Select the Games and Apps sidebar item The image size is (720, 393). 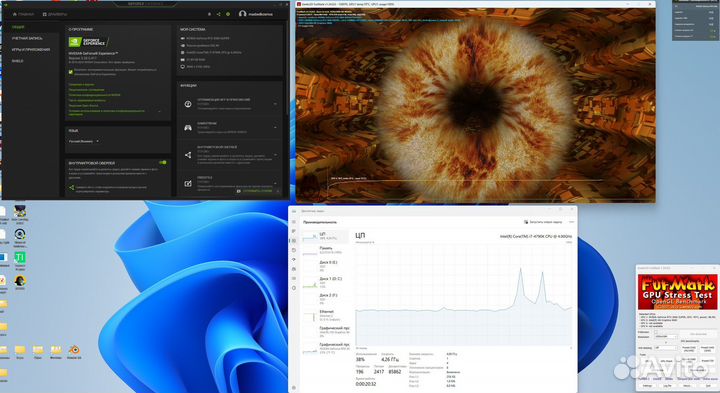coord(30,50)
